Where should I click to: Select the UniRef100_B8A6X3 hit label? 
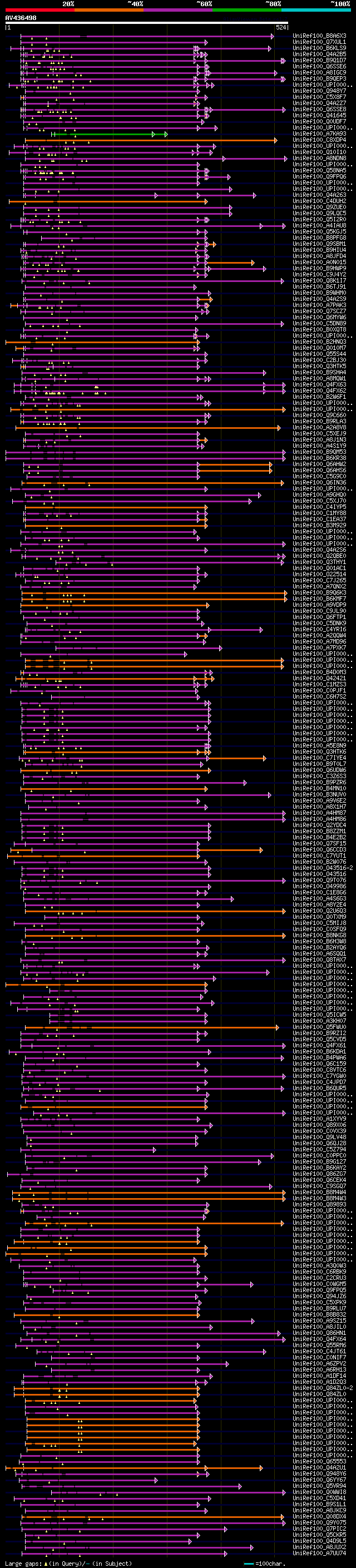point(319,36)
